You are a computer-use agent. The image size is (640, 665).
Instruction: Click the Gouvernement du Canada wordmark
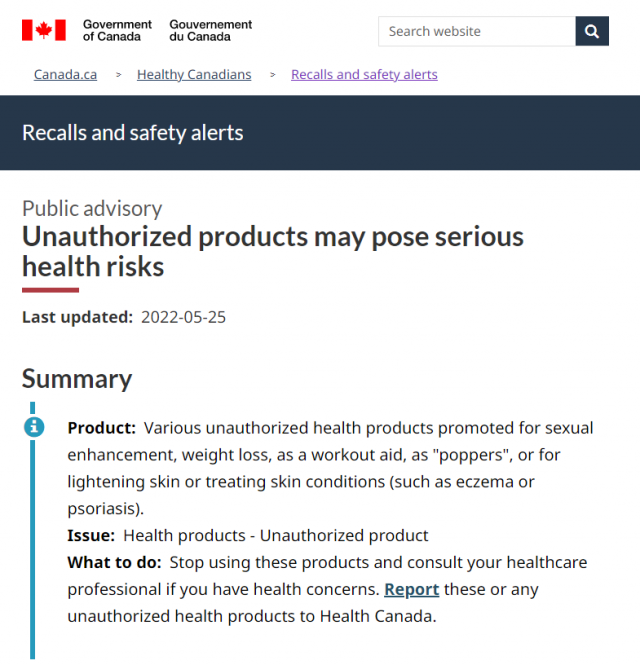tap(210, 31)
